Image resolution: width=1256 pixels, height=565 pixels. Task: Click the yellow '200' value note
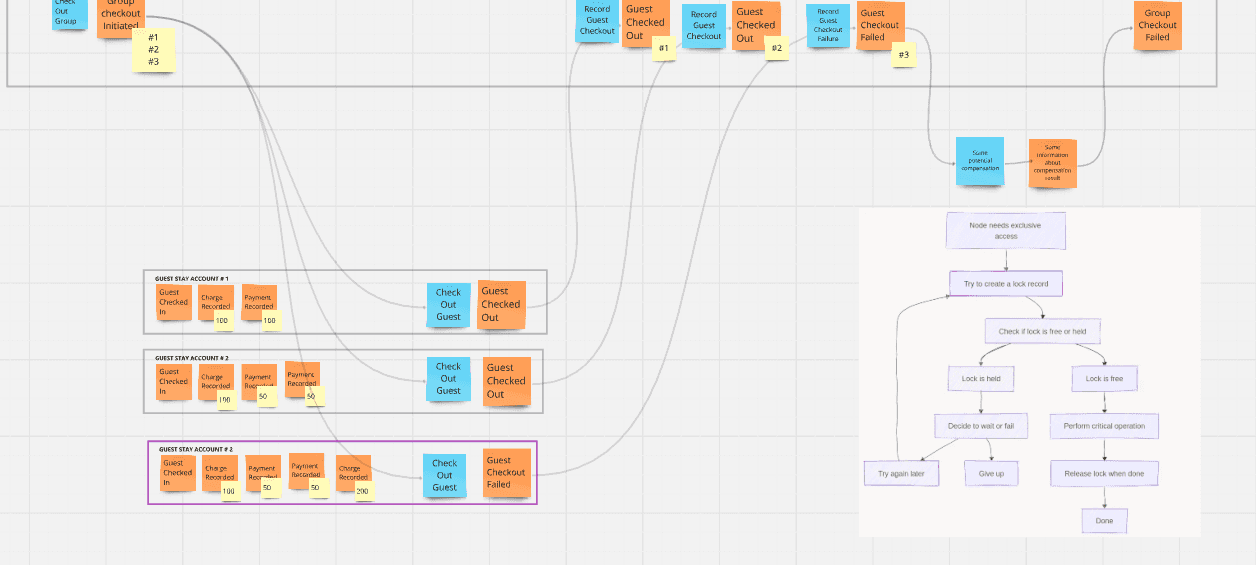coord(362,491)
